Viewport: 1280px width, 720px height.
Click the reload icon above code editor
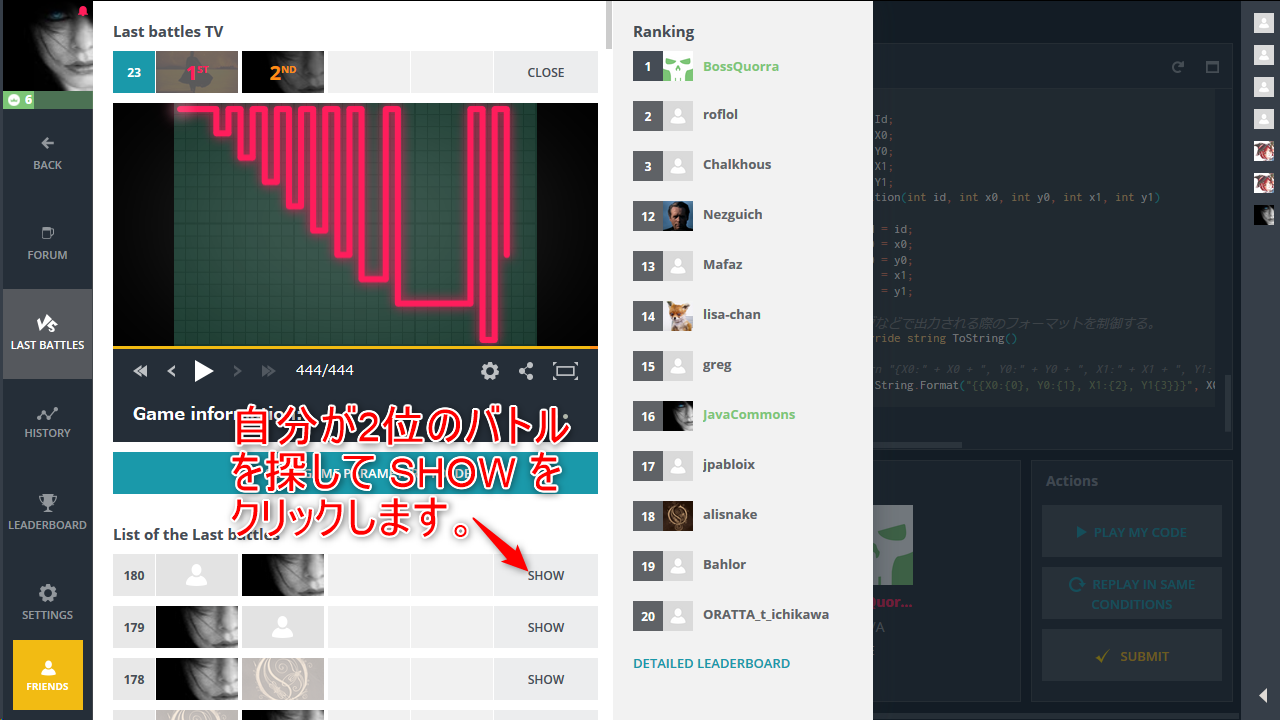1178,67
